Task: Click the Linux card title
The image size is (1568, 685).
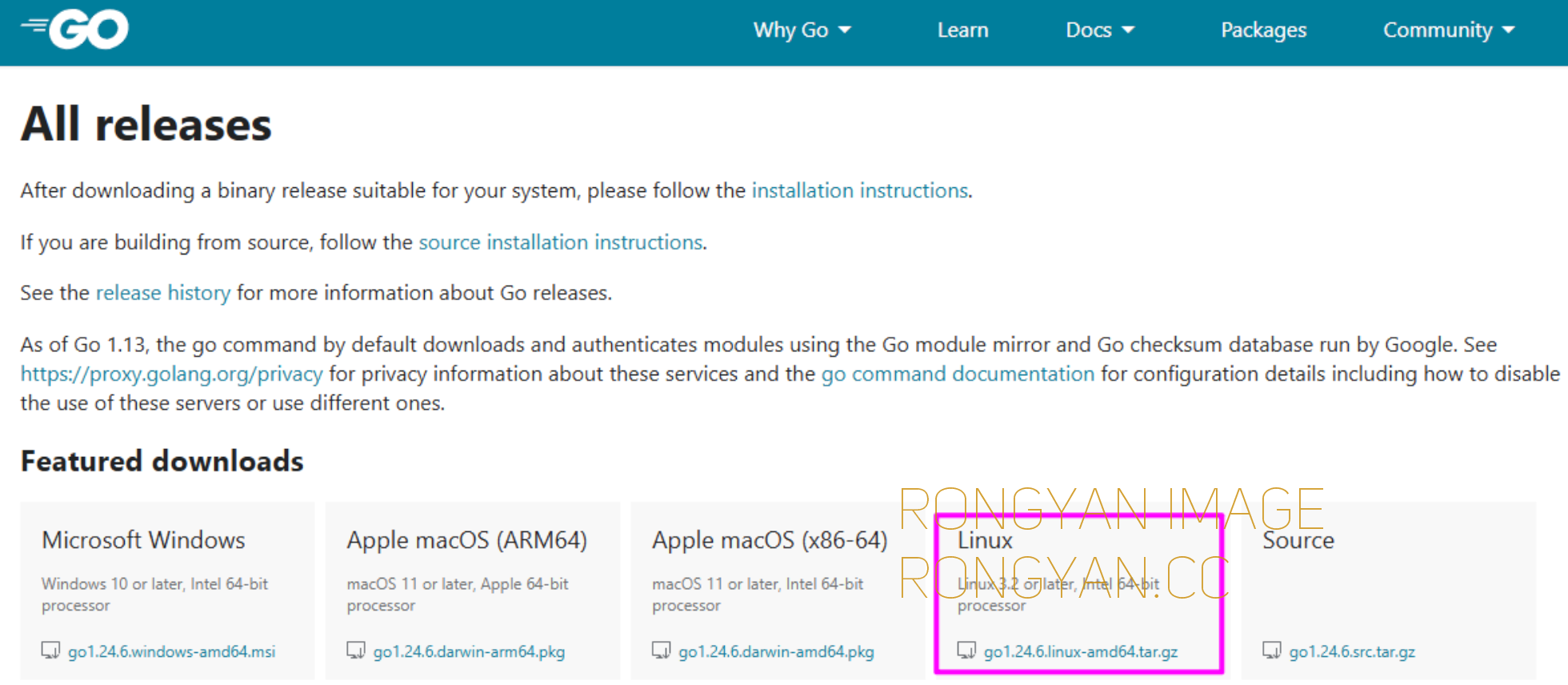Action: 985,540
